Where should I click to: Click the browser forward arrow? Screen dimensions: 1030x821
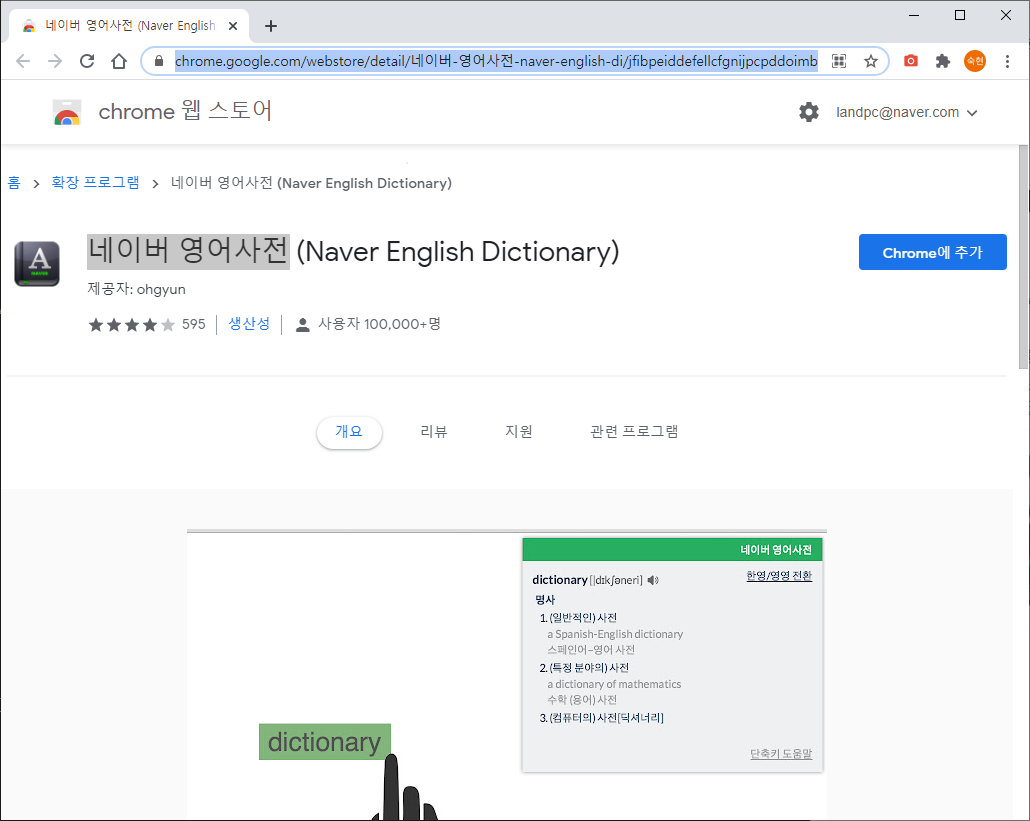pyautogui.click(x=55, y=61)
